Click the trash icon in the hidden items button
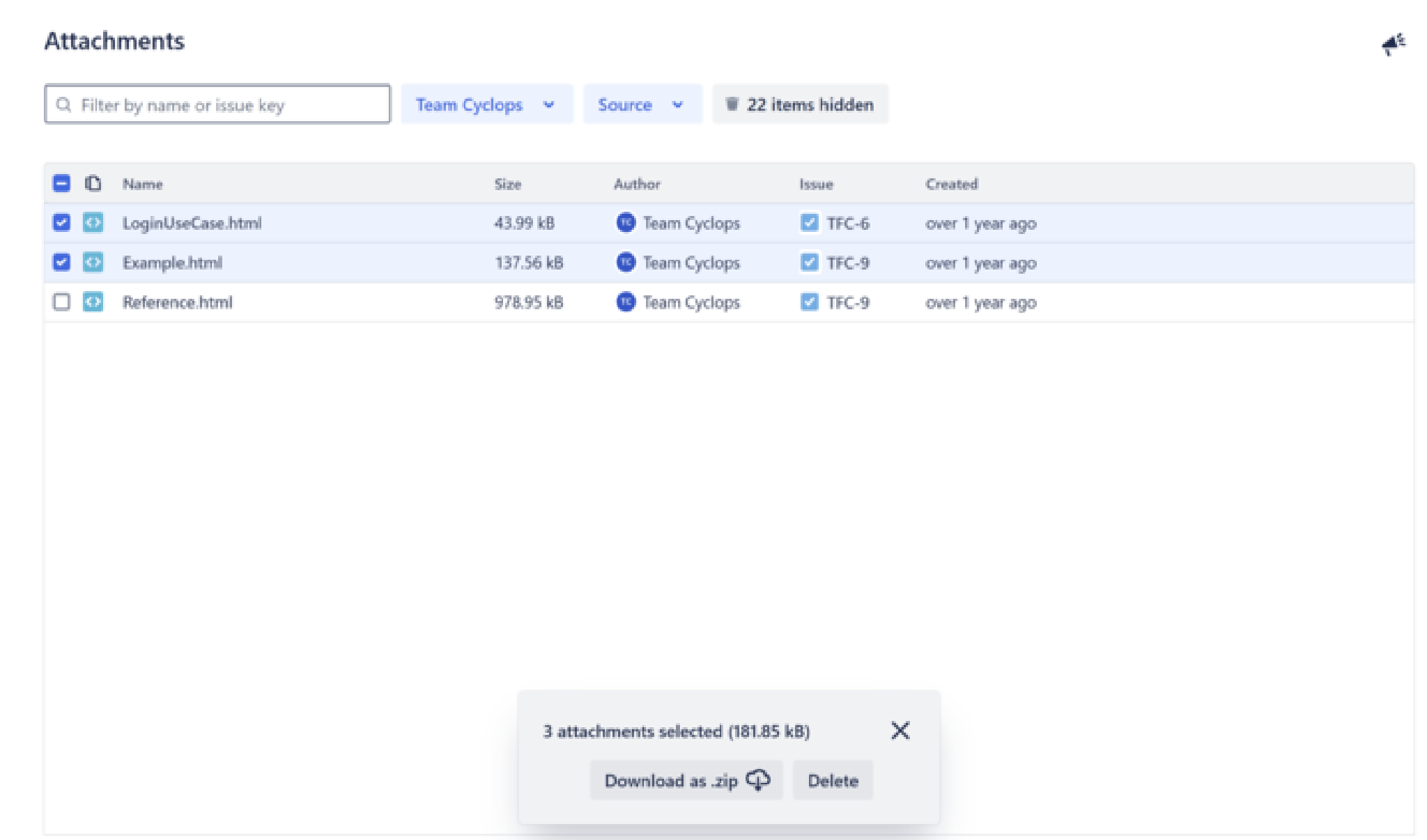Screen dimensions: 1427x840 (732, 104)
